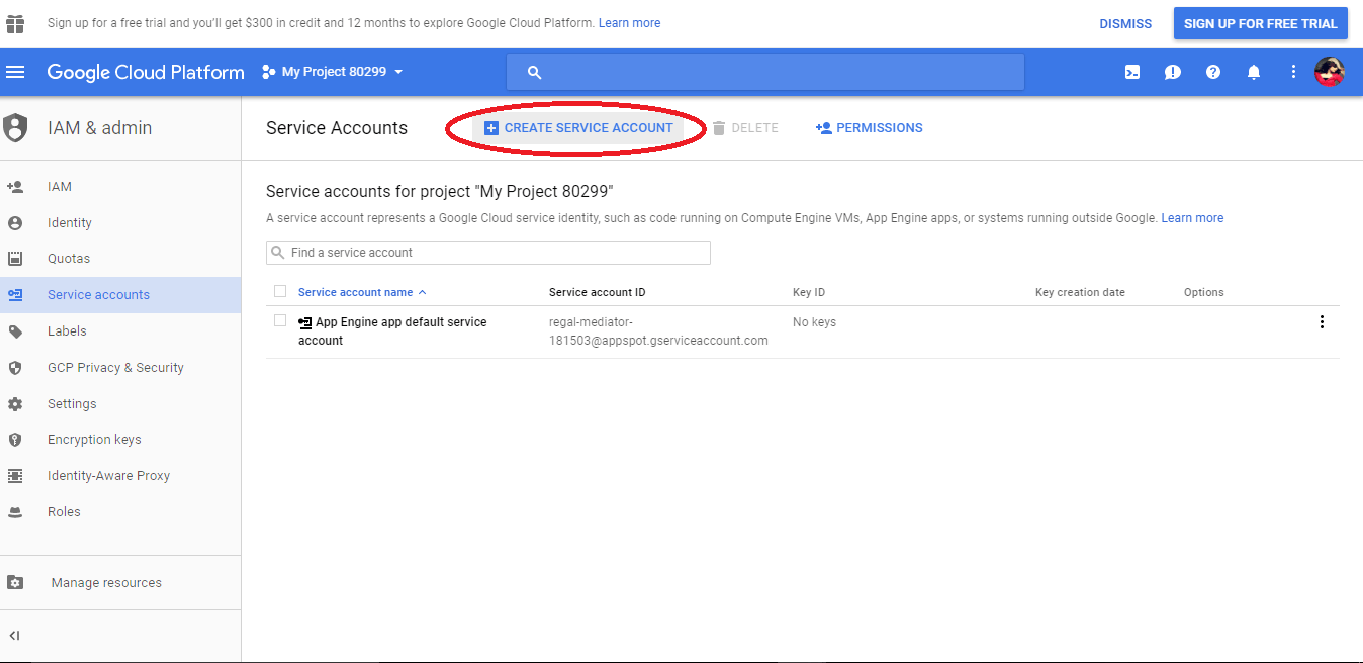
Task: Click the add-person icon beside Permissions
Action: point(824,128)
